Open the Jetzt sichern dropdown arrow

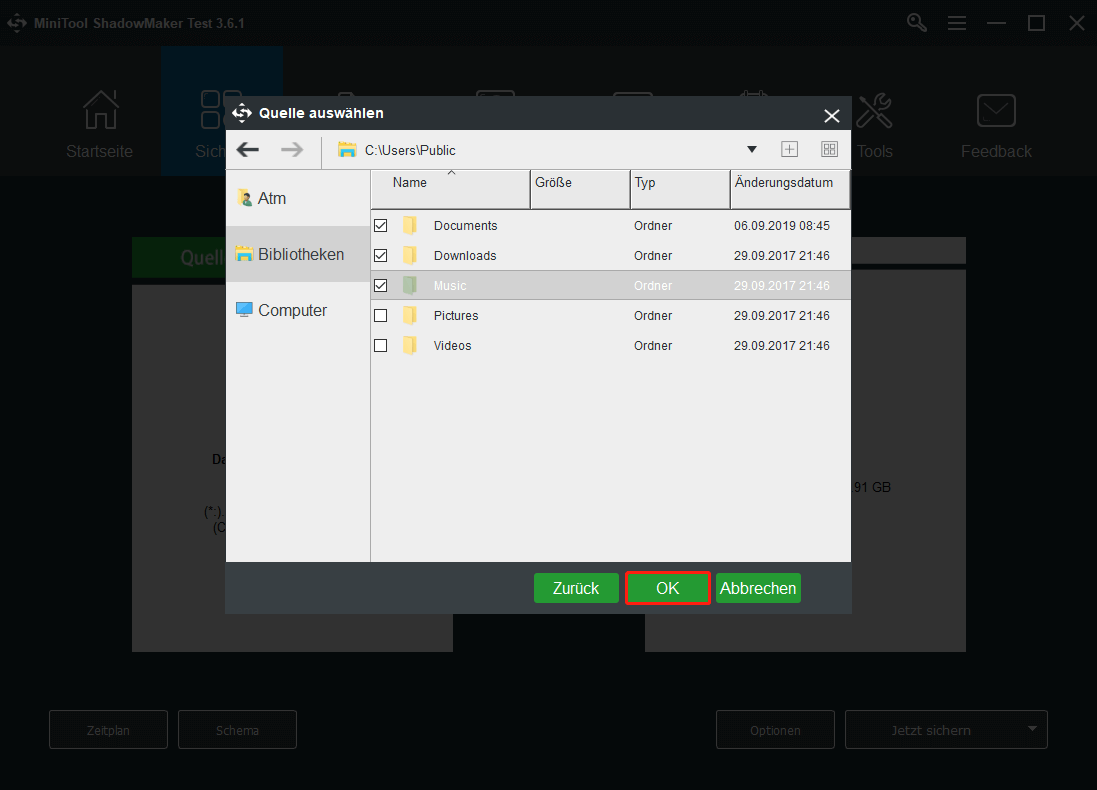[1033, 729]
